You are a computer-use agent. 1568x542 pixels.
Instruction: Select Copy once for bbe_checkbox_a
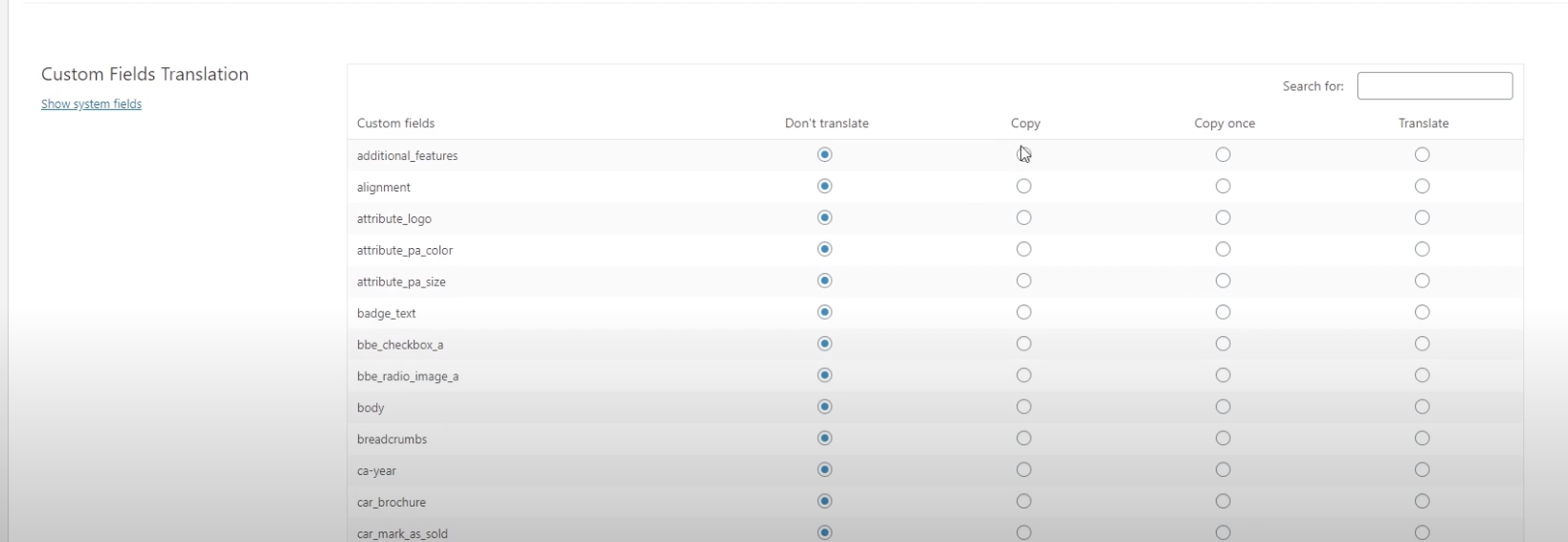click(1222, 344)
